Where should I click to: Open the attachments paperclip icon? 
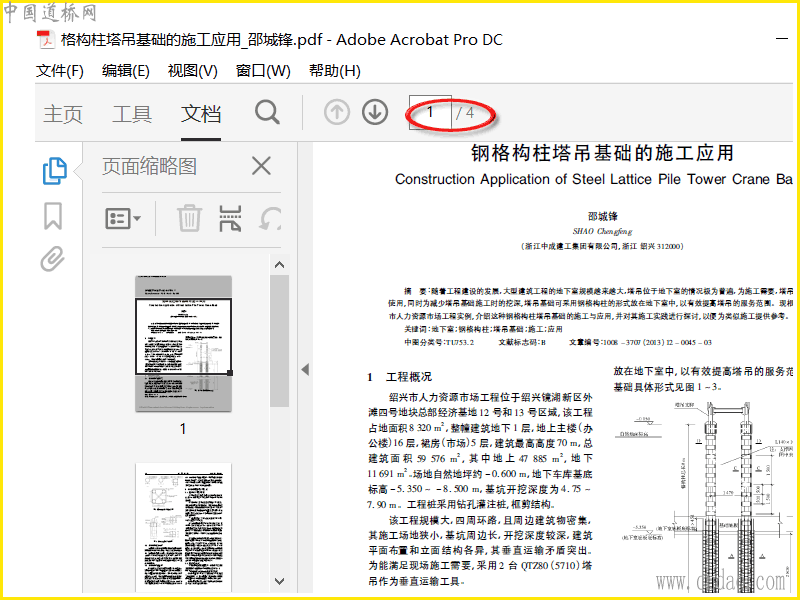coord(53,259)
